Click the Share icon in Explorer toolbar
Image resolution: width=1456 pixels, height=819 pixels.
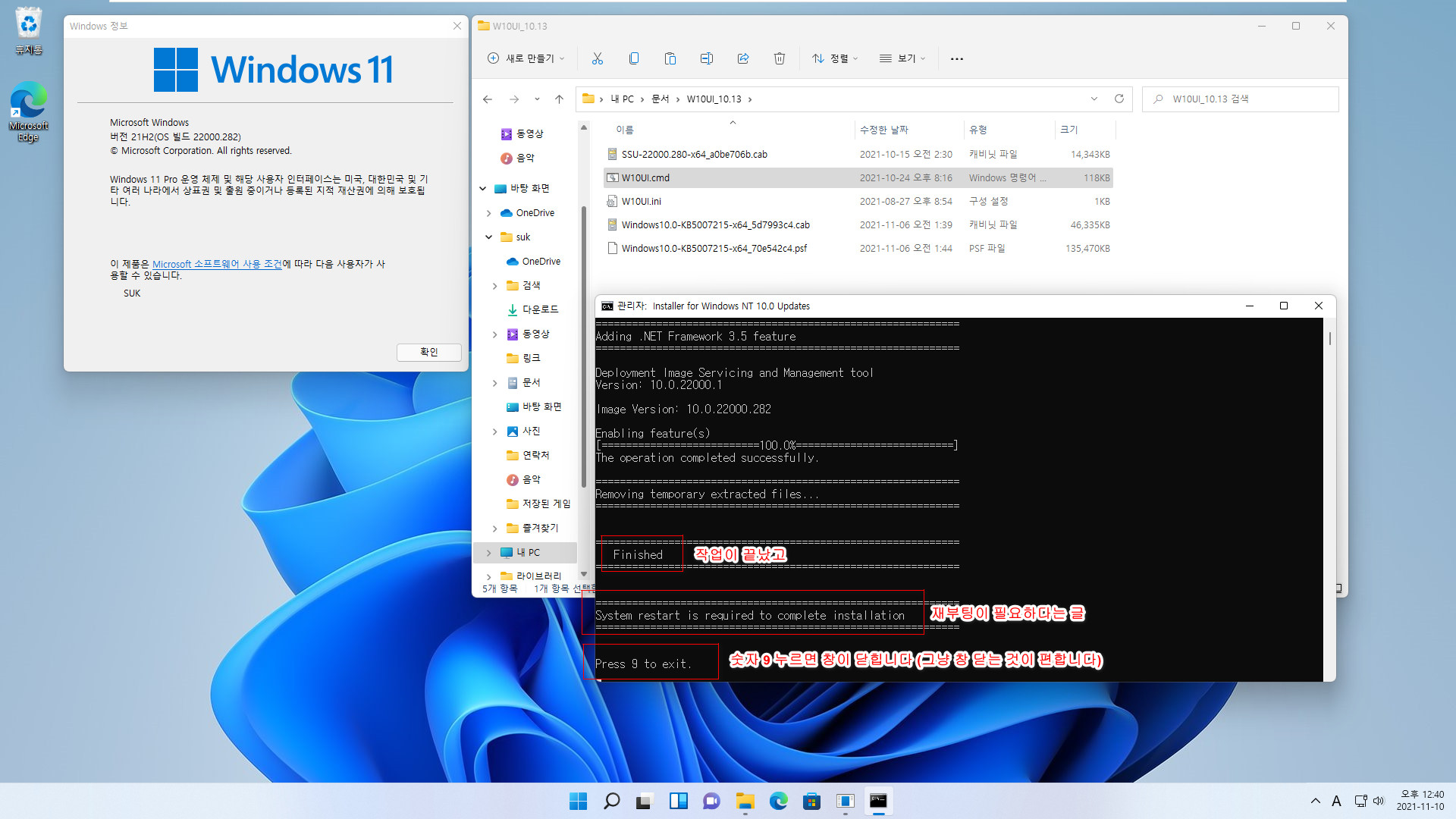click(x=743, y=58)
